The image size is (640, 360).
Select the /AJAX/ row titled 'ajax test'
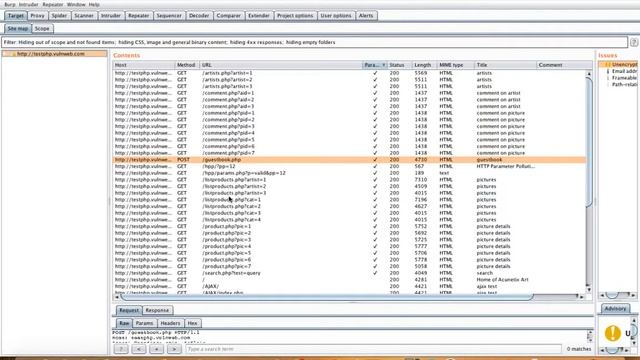[x=349, y=287]
